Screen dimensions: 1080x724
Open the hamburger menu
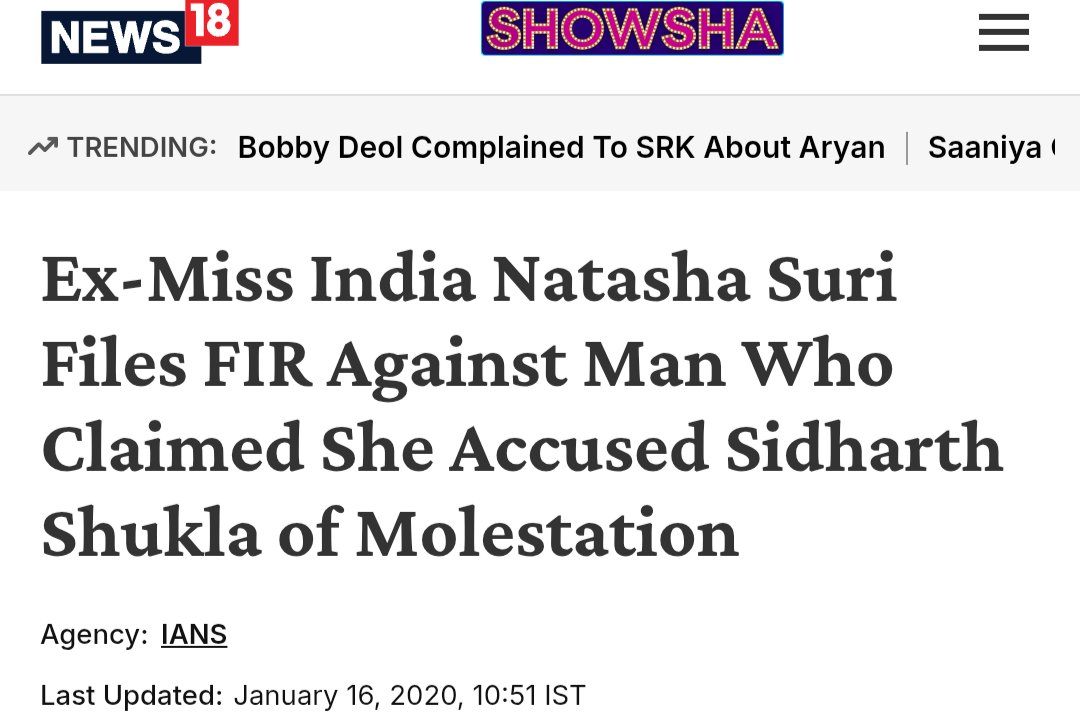1003,33
